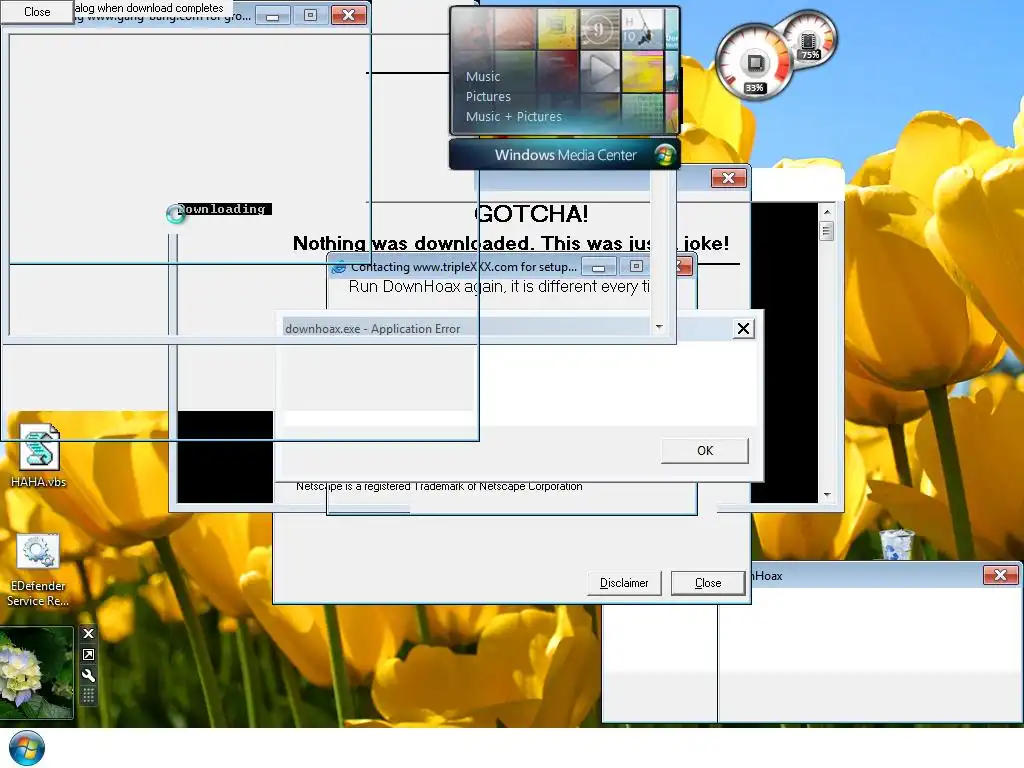Open slideshow gadget options wrench icon
This screenshot has height=768, width=1024.
(x=88, y=675)
